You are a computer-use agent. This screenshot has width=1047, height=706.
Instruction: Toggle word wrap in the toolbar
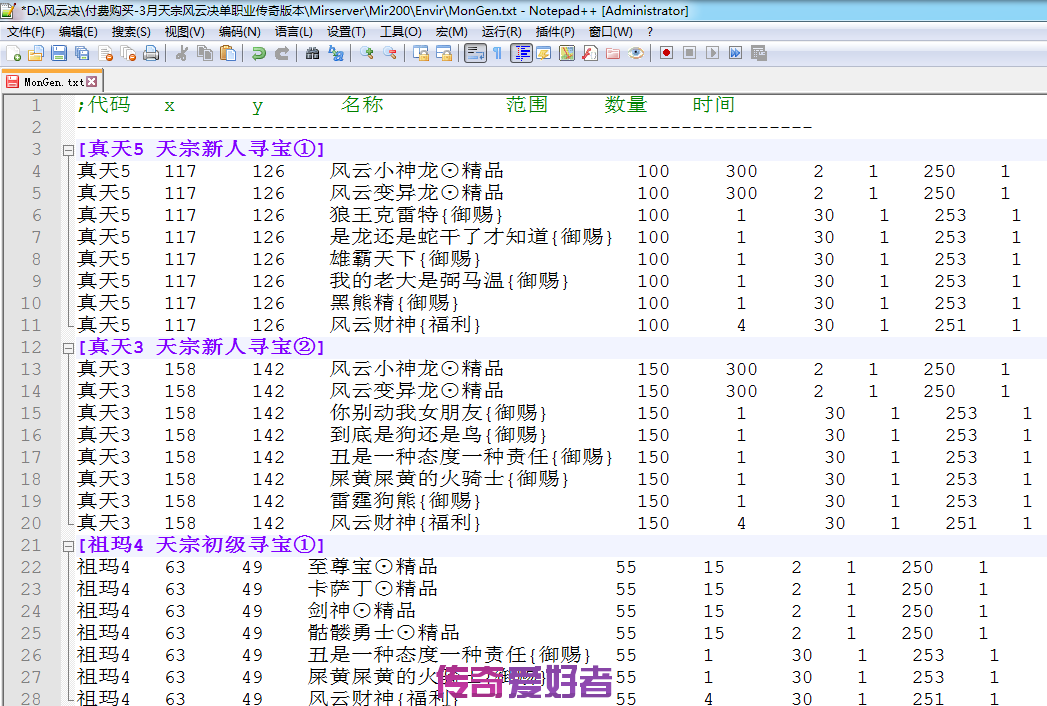tap(475, 53)
